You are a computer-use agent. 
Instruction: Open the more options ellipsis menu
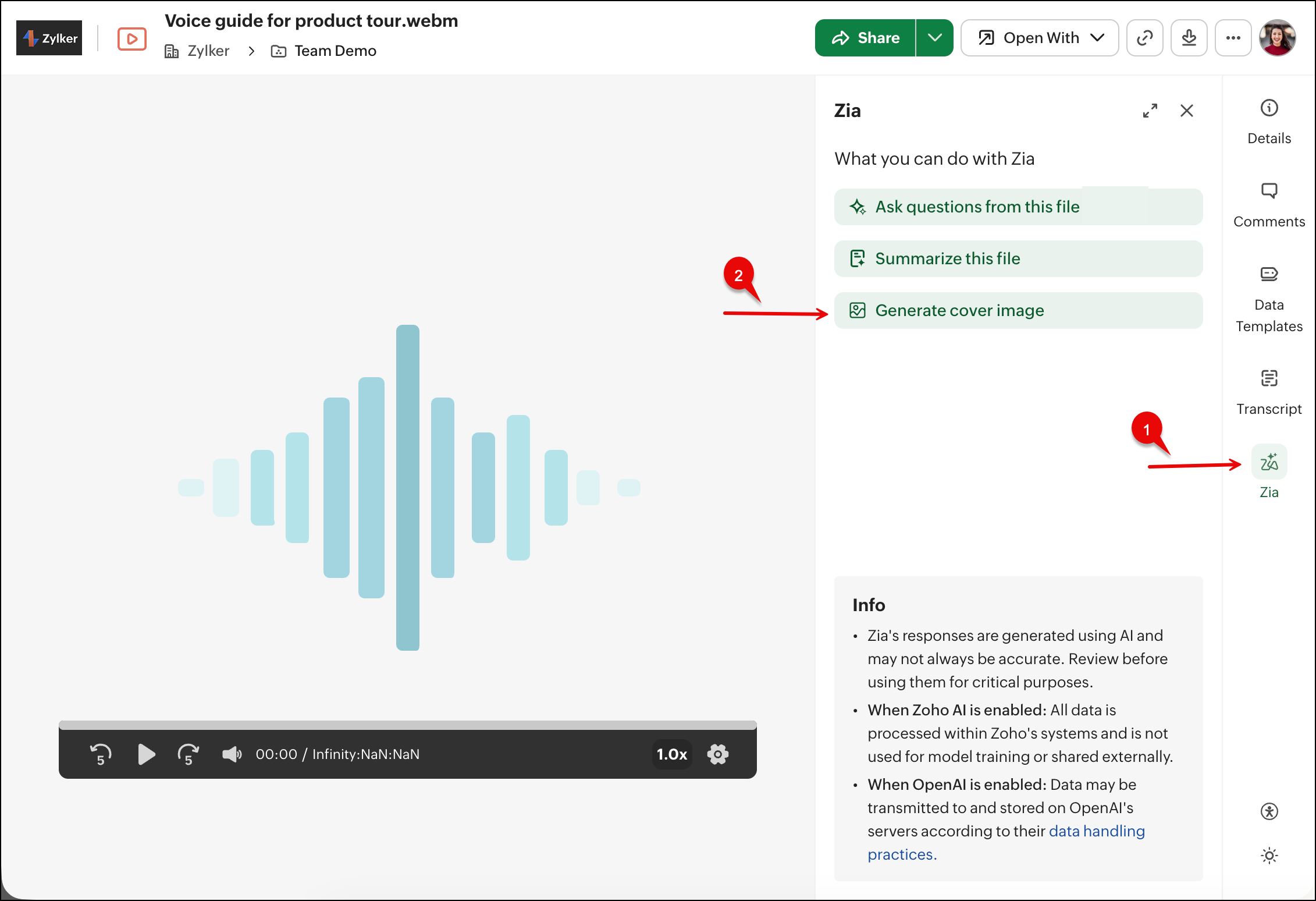pyautogui.click(x=1233, y=38)
